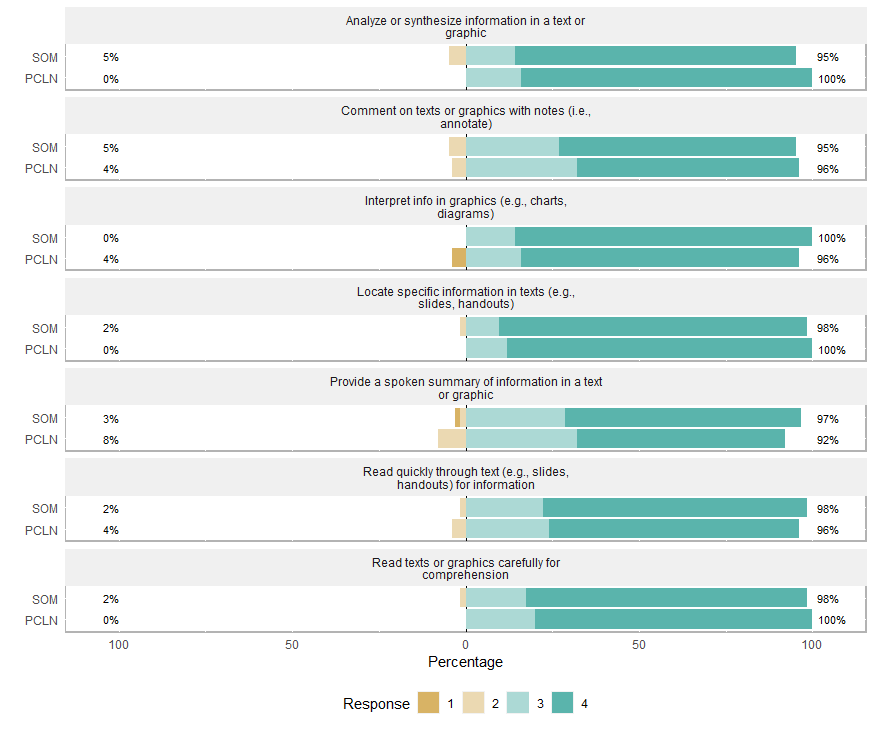The width and height of the screenshot is (874, 729).
Task: Click the Response 3 legend color swatch
Action: 518,703
